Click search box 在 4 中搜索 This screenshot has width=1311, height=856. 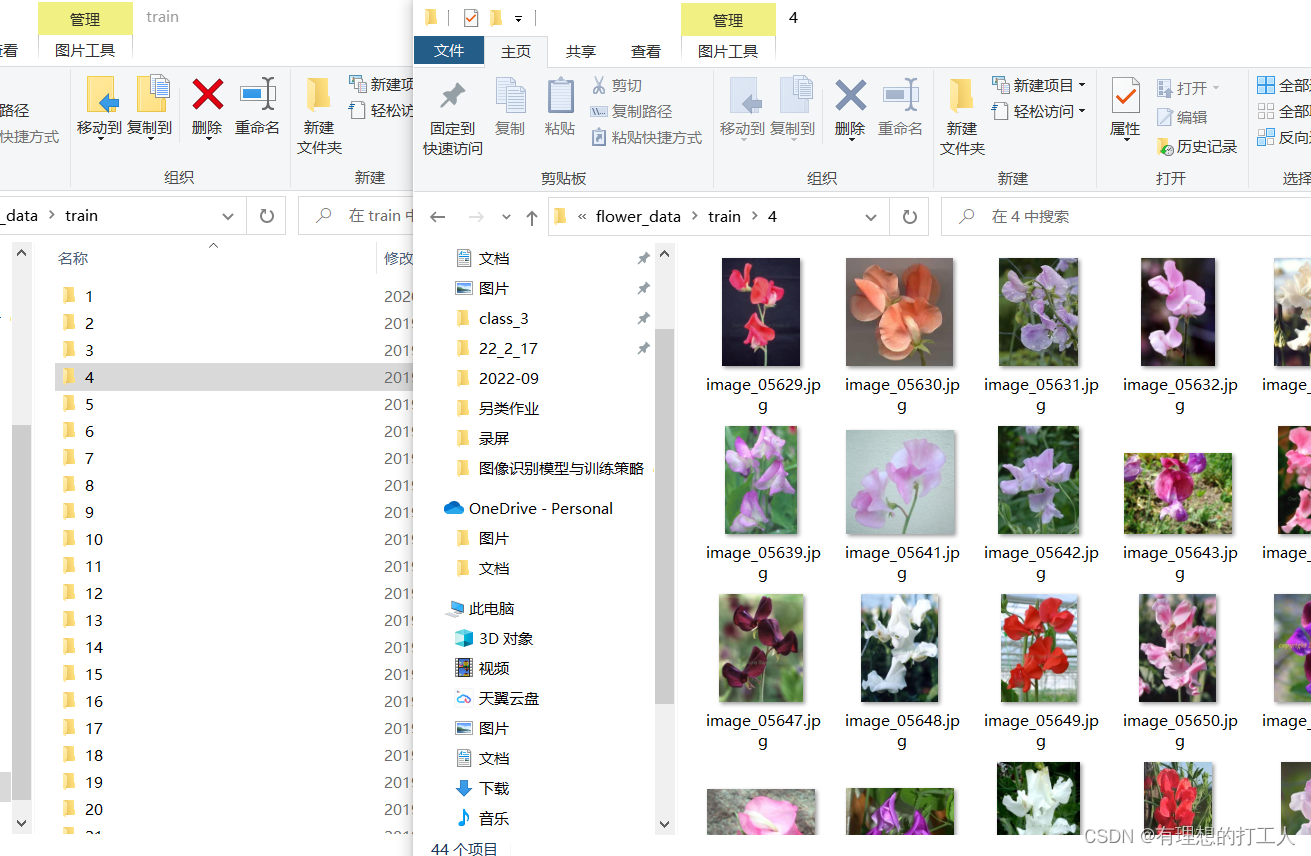[1125, 216]
